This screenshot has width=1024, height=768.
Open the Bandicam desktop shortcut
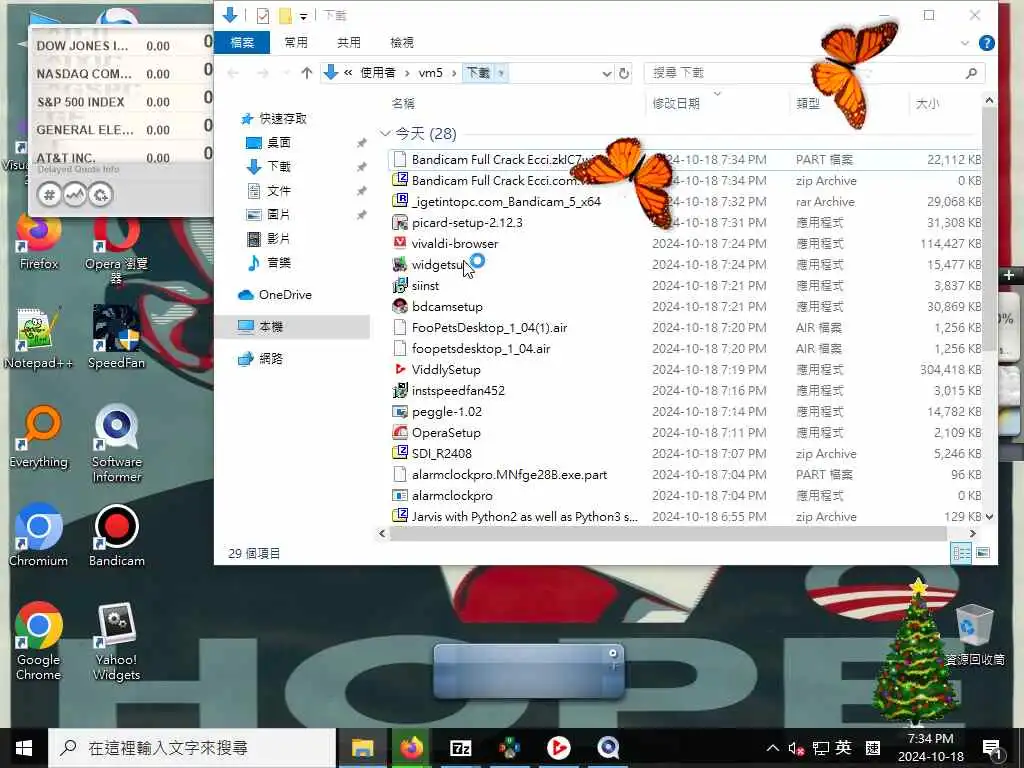(116, 536)
